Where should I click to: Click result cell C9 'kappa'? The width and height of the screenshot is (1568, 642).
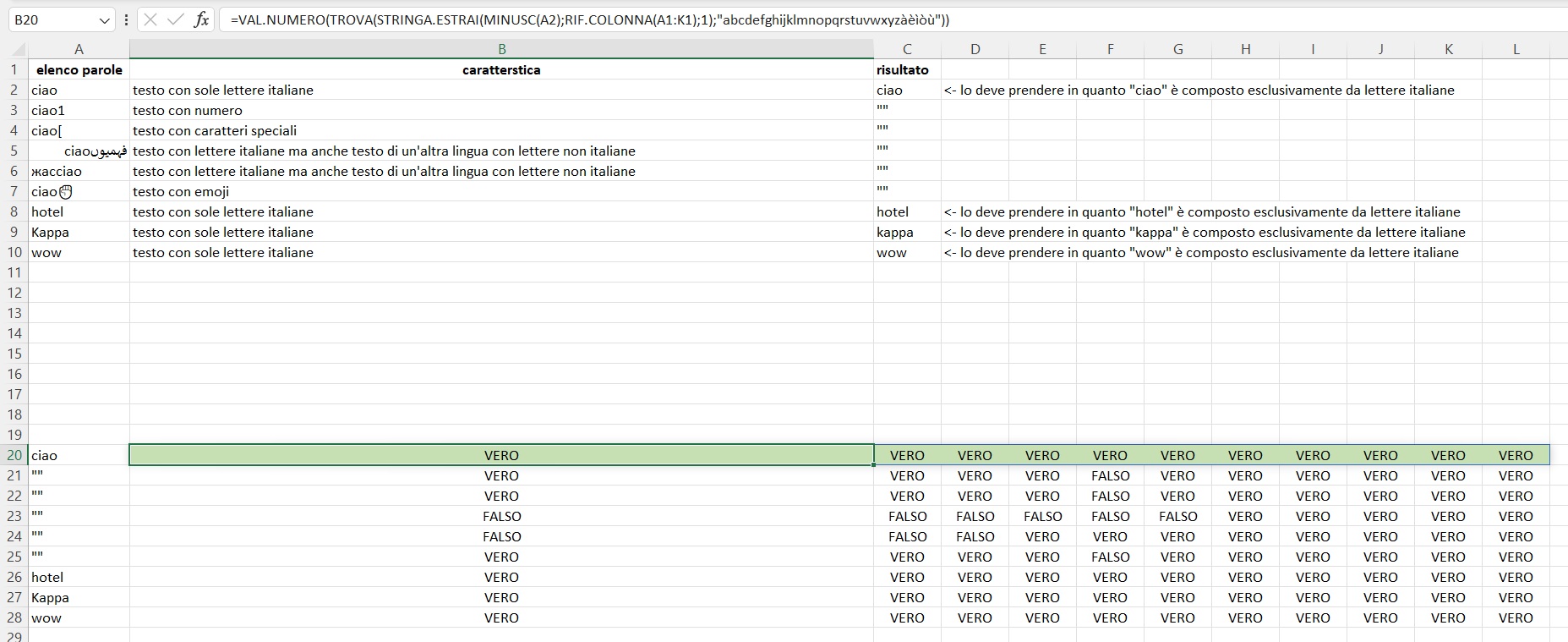(907, 232)
